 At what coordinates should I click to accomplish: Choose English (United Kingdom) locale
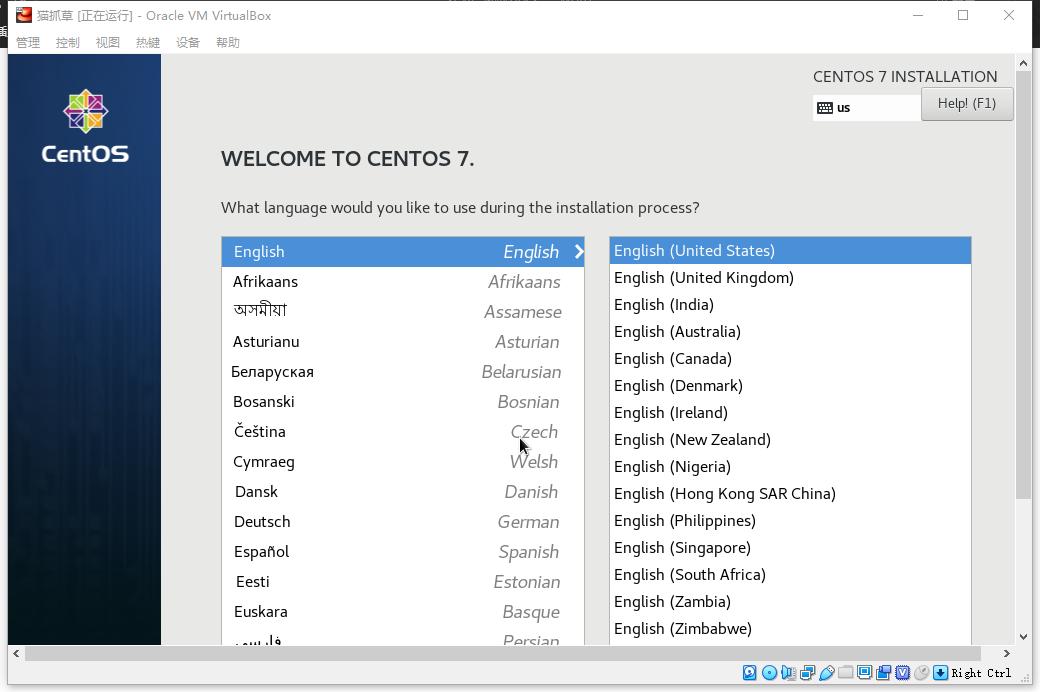coord(790,277)
